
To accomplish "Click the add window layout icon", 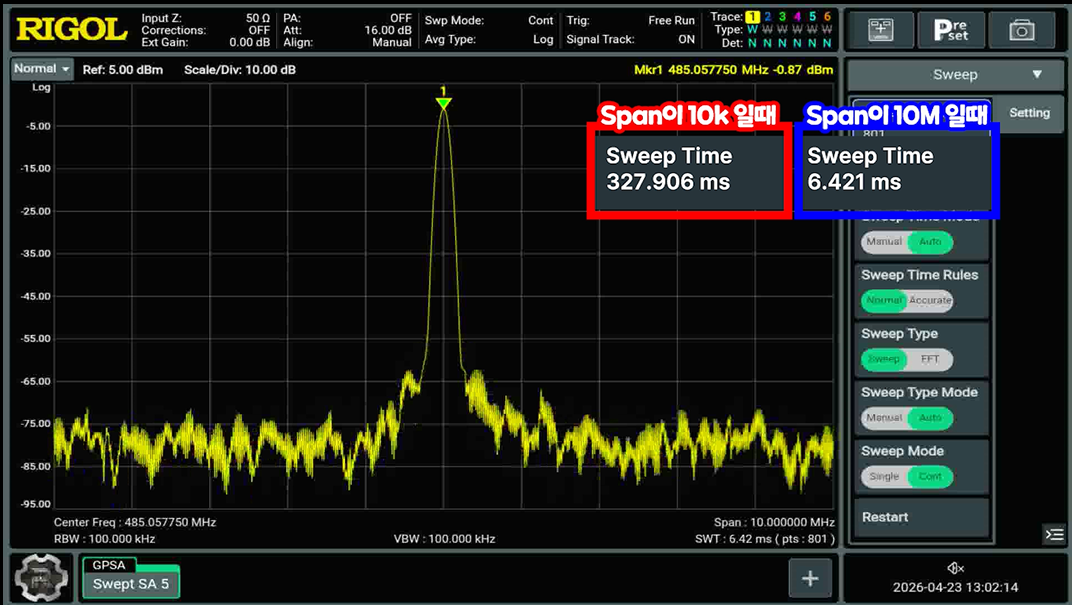I will pyautogui.click(x=881, y=30).
